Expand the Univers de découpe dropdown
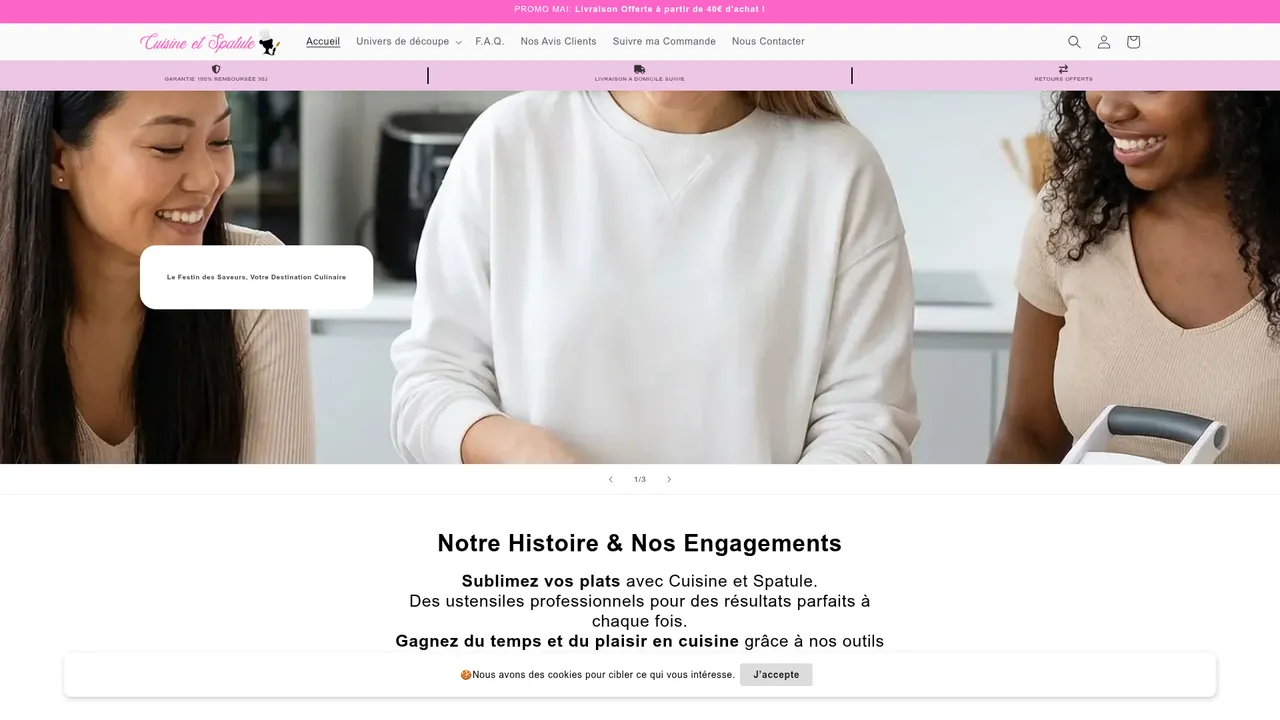 pyautogui.click(x=409, y=42)
